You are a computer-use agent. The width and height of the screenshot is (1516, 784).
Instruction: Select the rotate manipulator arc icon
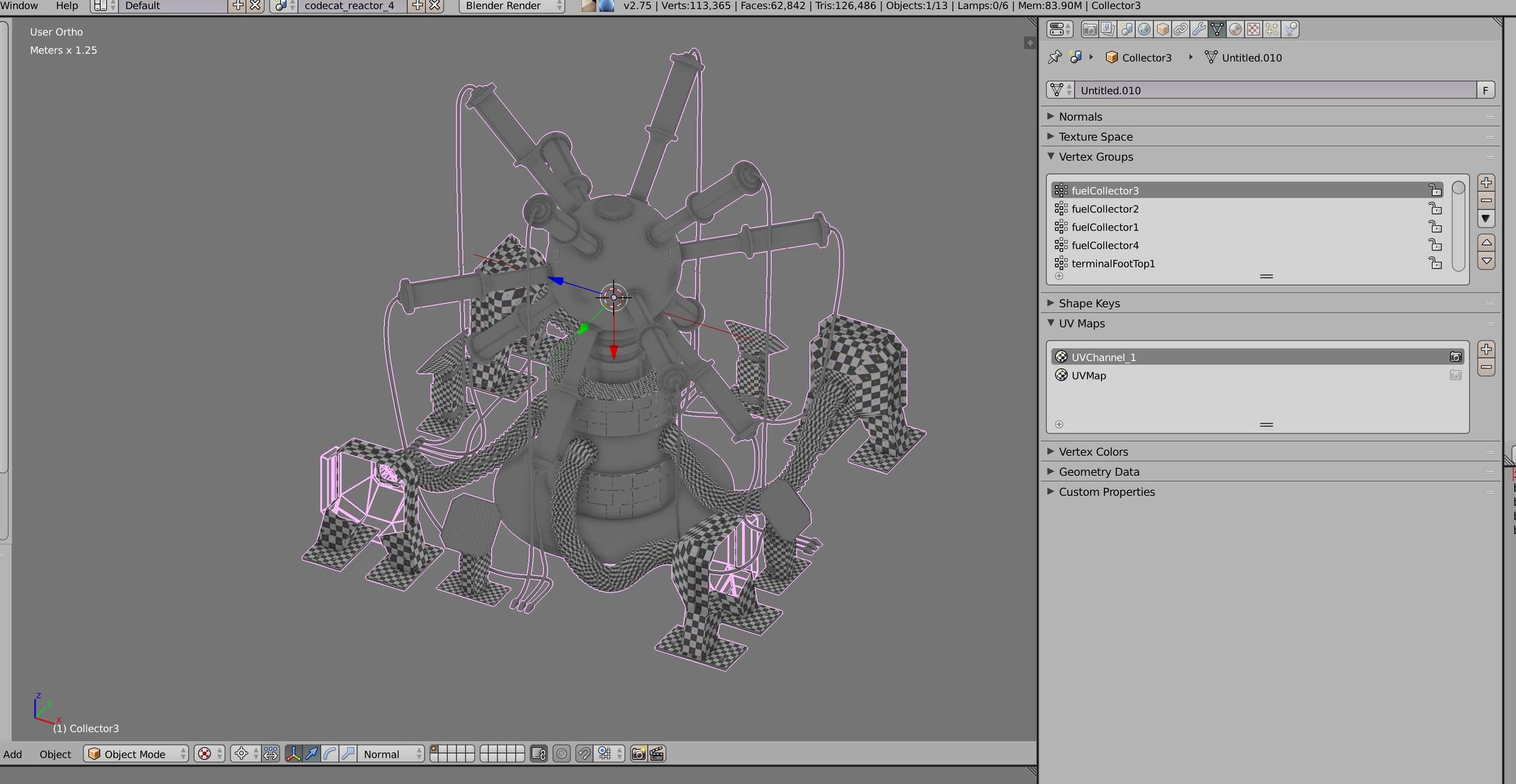(x=330, y=754)
